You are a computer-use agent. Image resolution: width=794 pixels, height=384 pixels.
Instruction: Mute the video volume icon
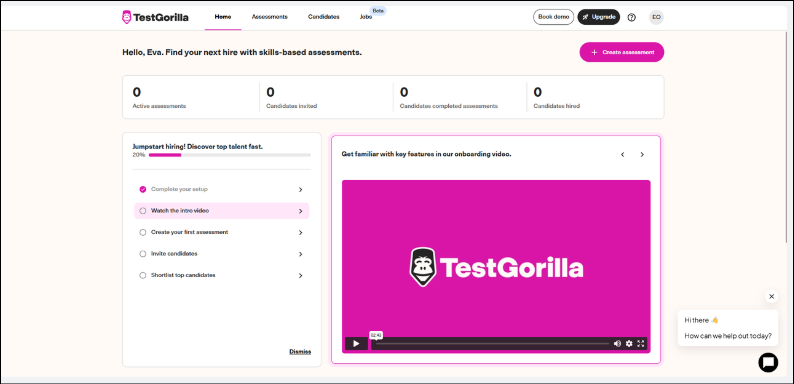(617, 343)
